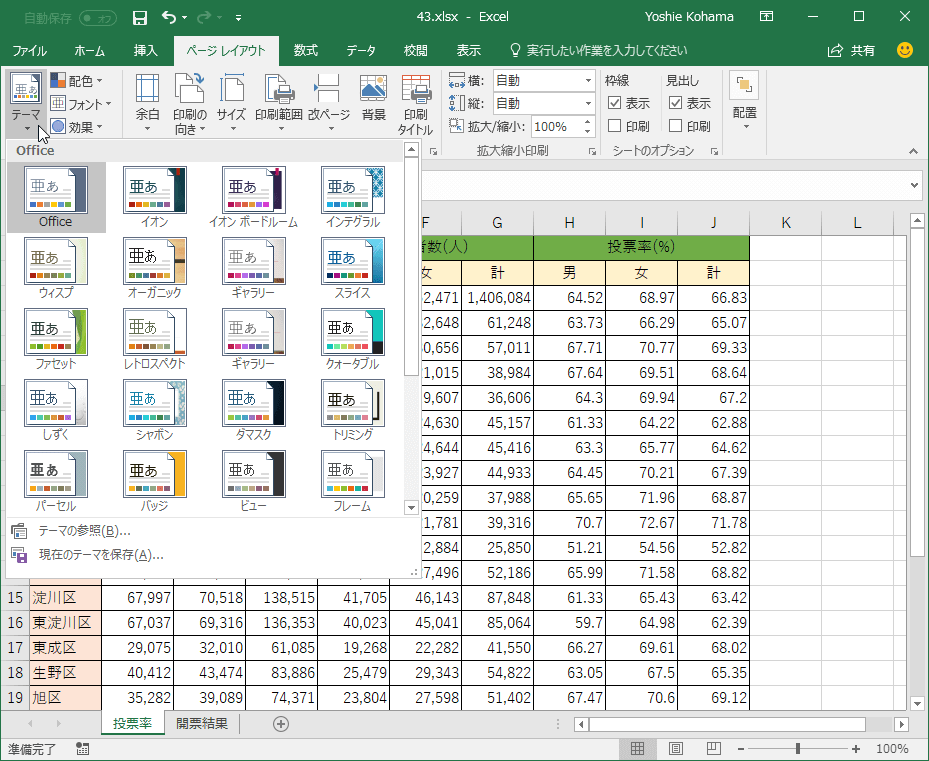The height and width of the screenshot is (761, 929).
Task: Add a new sheet with plus icon
Action: 281,724
